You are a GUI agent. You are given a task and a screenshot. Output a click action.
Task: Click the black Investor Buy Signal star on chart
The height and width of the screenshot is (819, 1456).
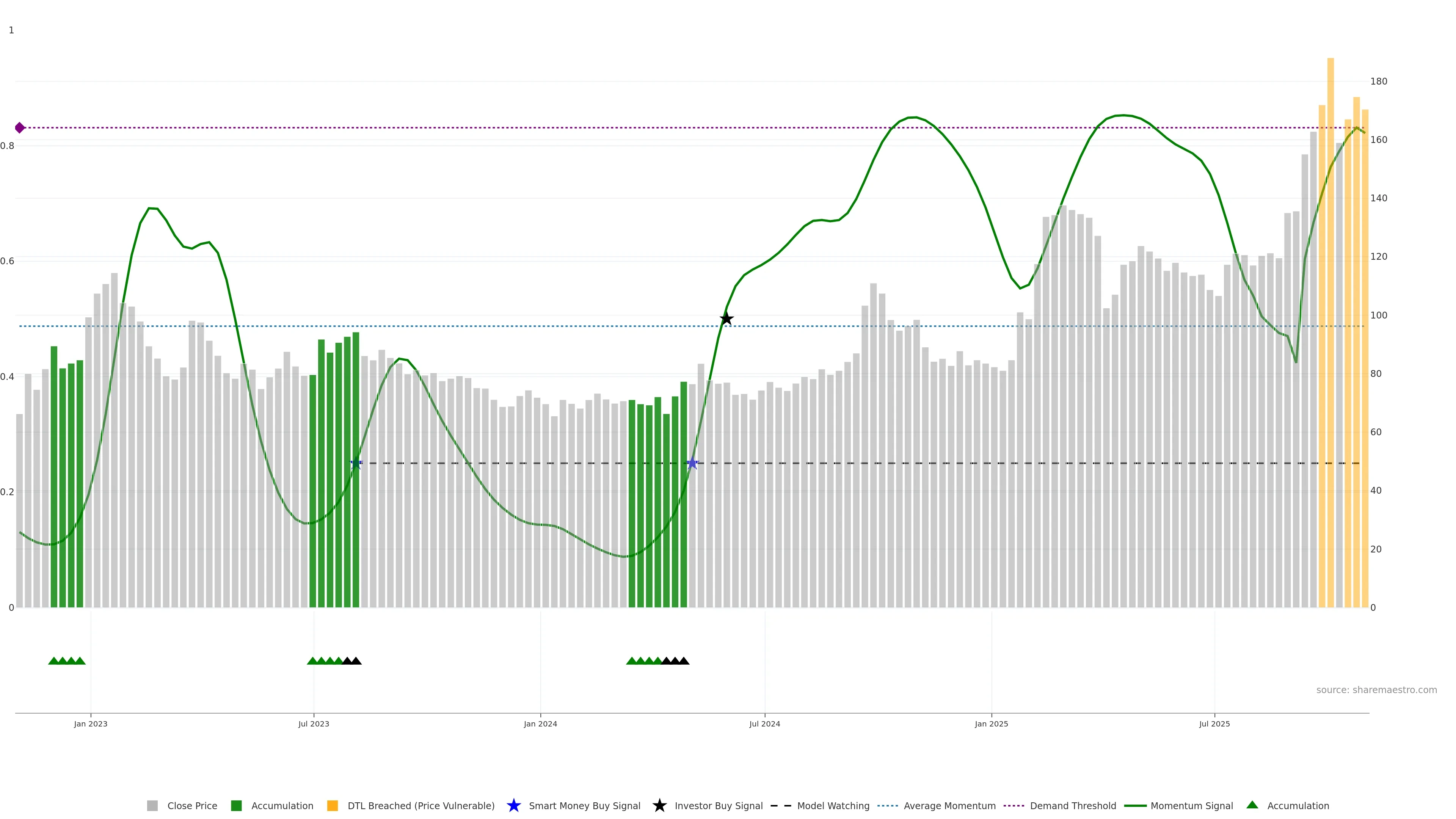click(726, 319)
